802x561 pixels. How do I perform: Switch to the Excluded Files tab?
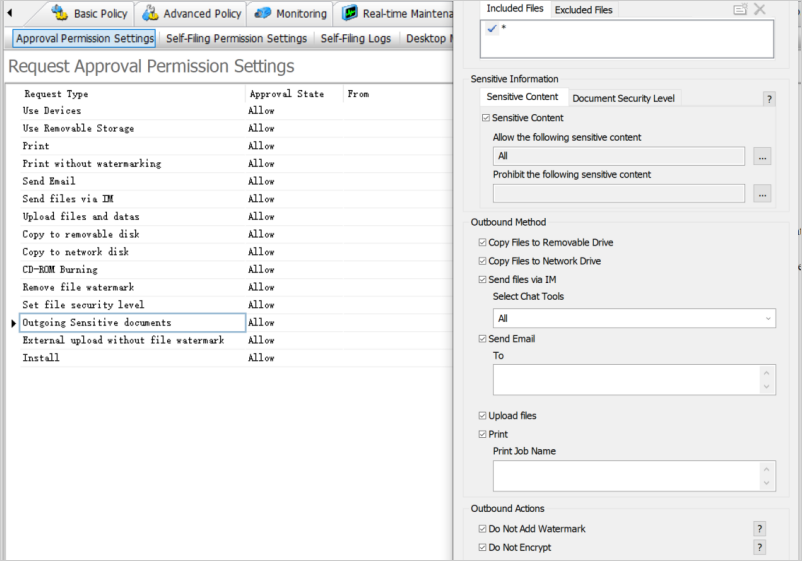point(584,10)
